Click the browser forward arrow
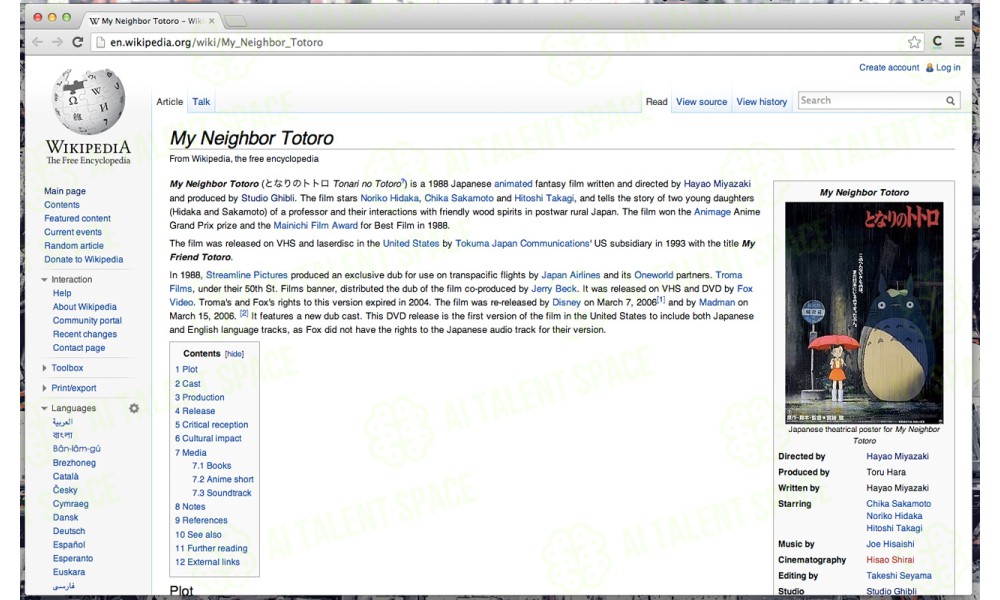 tap(57, 42)
